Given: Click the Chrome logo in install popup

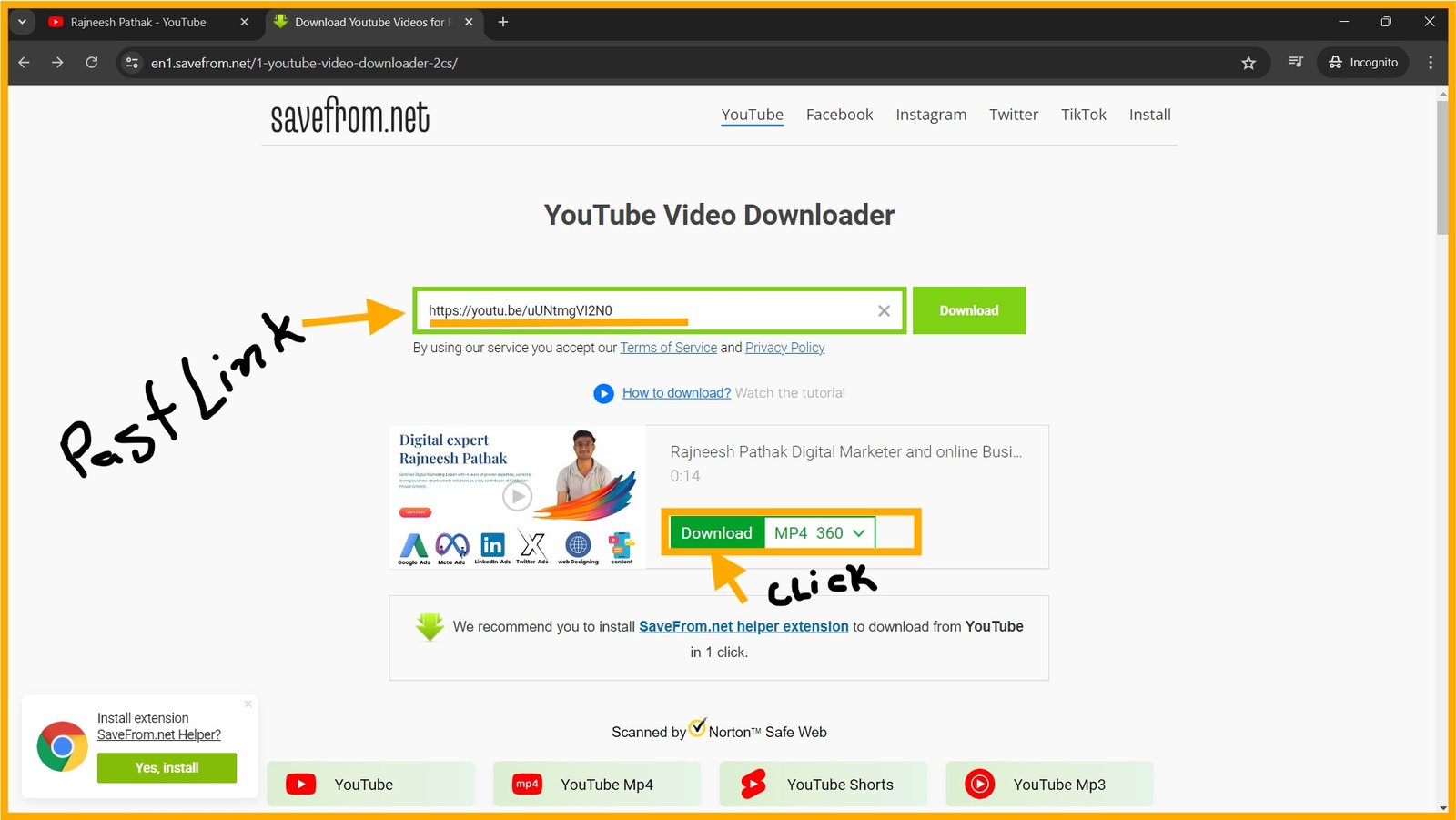Looking at the screenshot, I should tap(62, 746).
